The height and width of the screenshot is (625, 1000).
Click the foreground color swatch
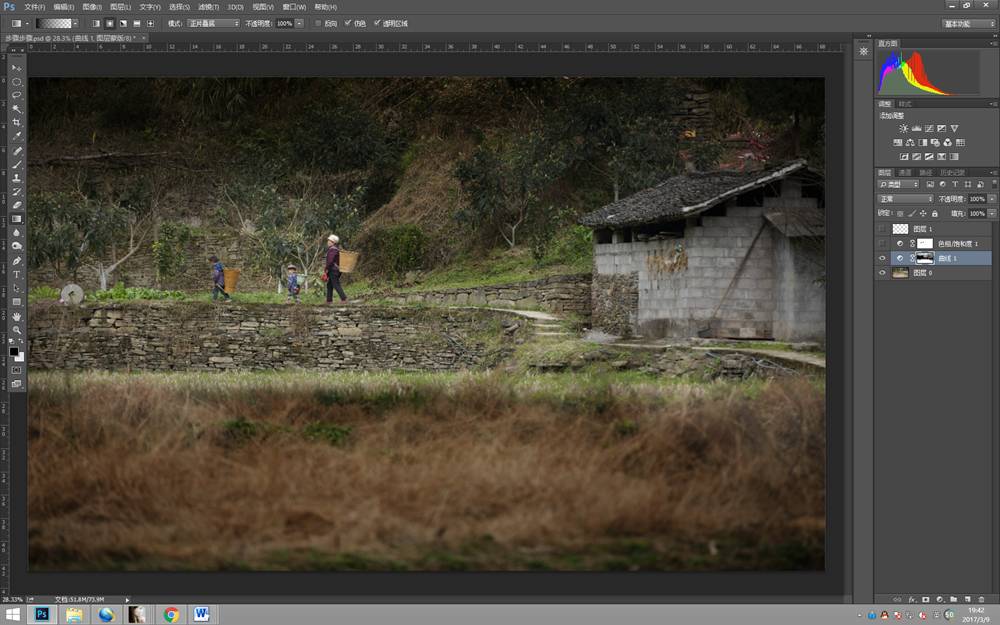pos(14,351)
